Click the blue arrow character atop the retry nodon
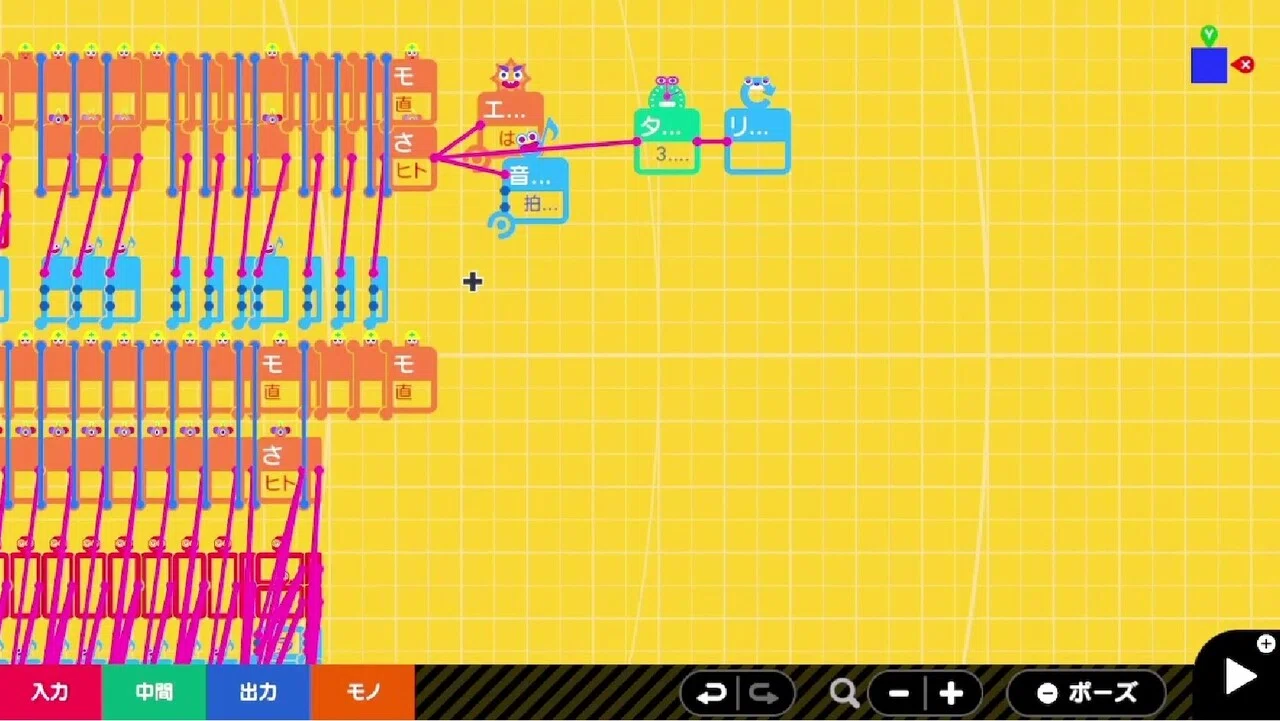1280x721 pixels. coord(757,92)
